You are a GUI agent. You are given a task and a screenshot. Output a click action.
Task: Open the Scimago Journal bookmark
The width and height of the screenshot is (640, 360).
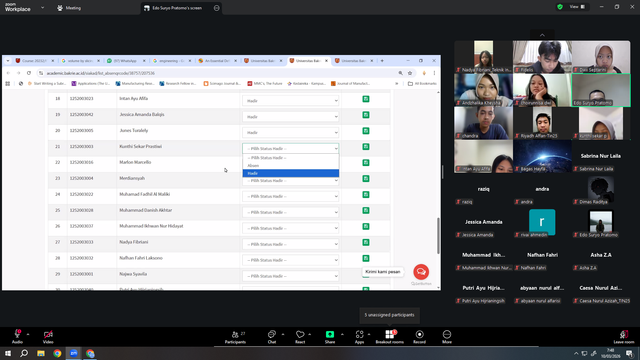[x=222, y=84]
